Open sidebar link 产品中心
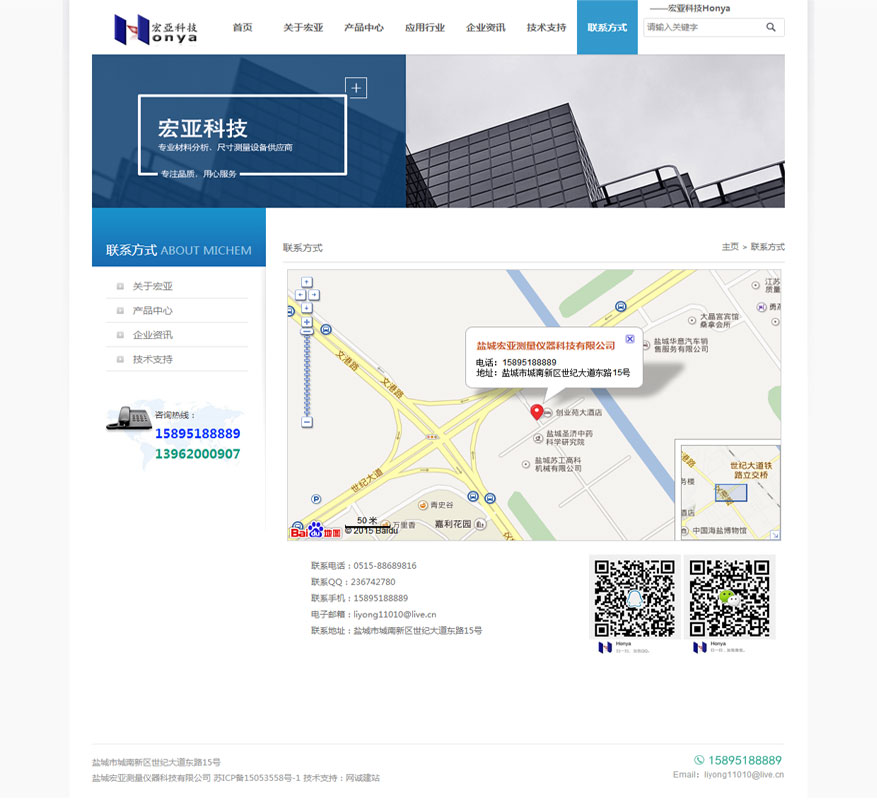 pyautogui.click(x=152, y=310)
